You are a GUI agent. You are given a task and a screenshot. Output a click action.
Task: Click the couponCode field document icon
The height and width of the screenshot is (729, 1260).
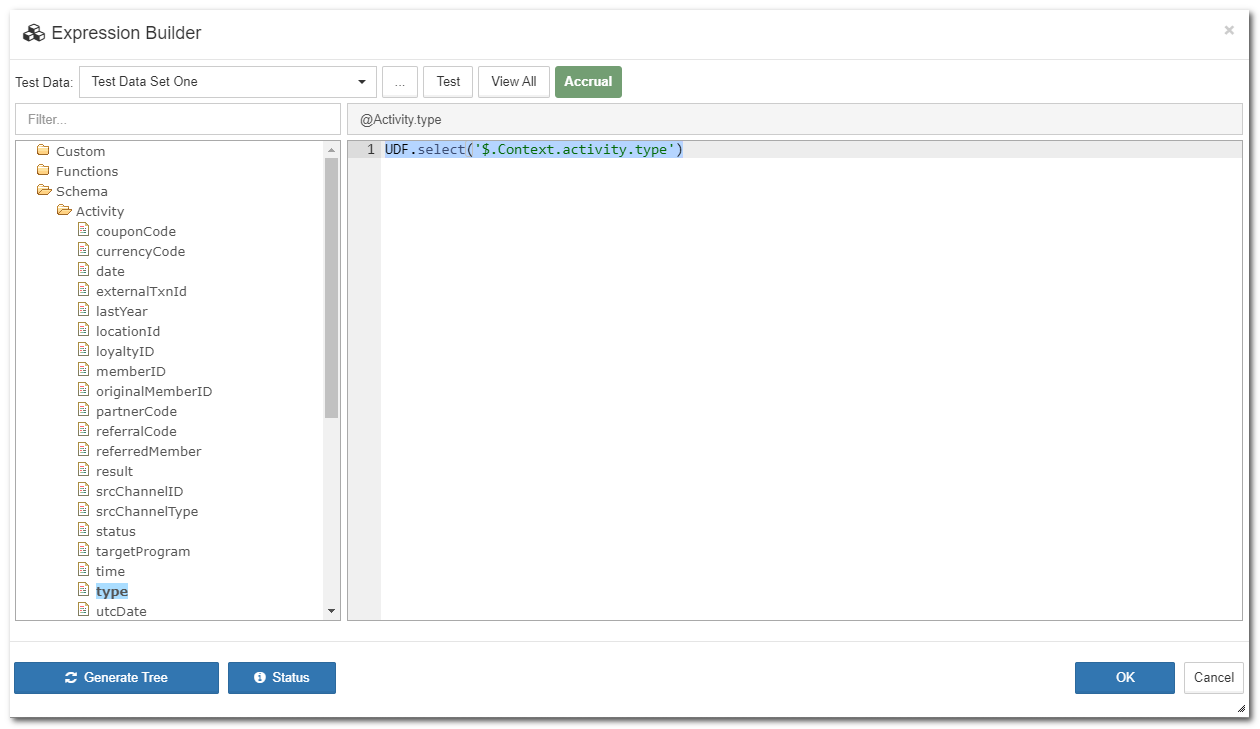[84, 231]
